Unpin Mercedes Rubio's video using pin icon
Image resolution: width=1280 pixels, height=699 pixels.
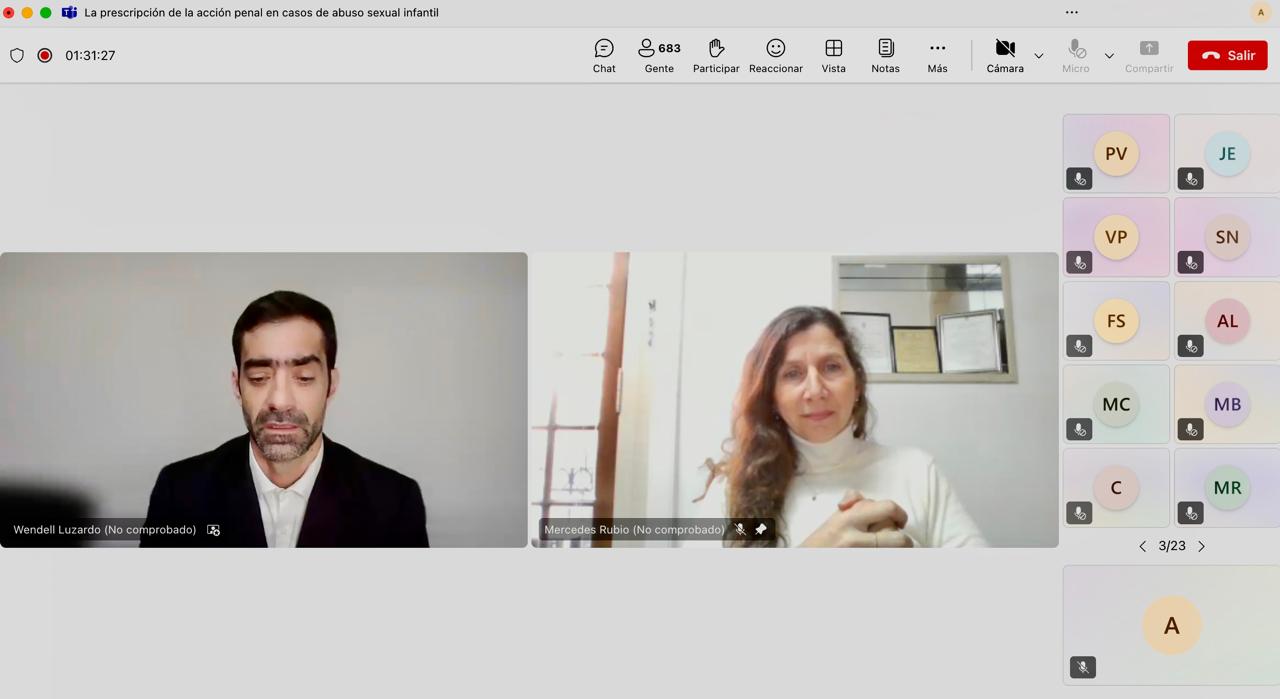pyautogui.click(x=761, y=530)
